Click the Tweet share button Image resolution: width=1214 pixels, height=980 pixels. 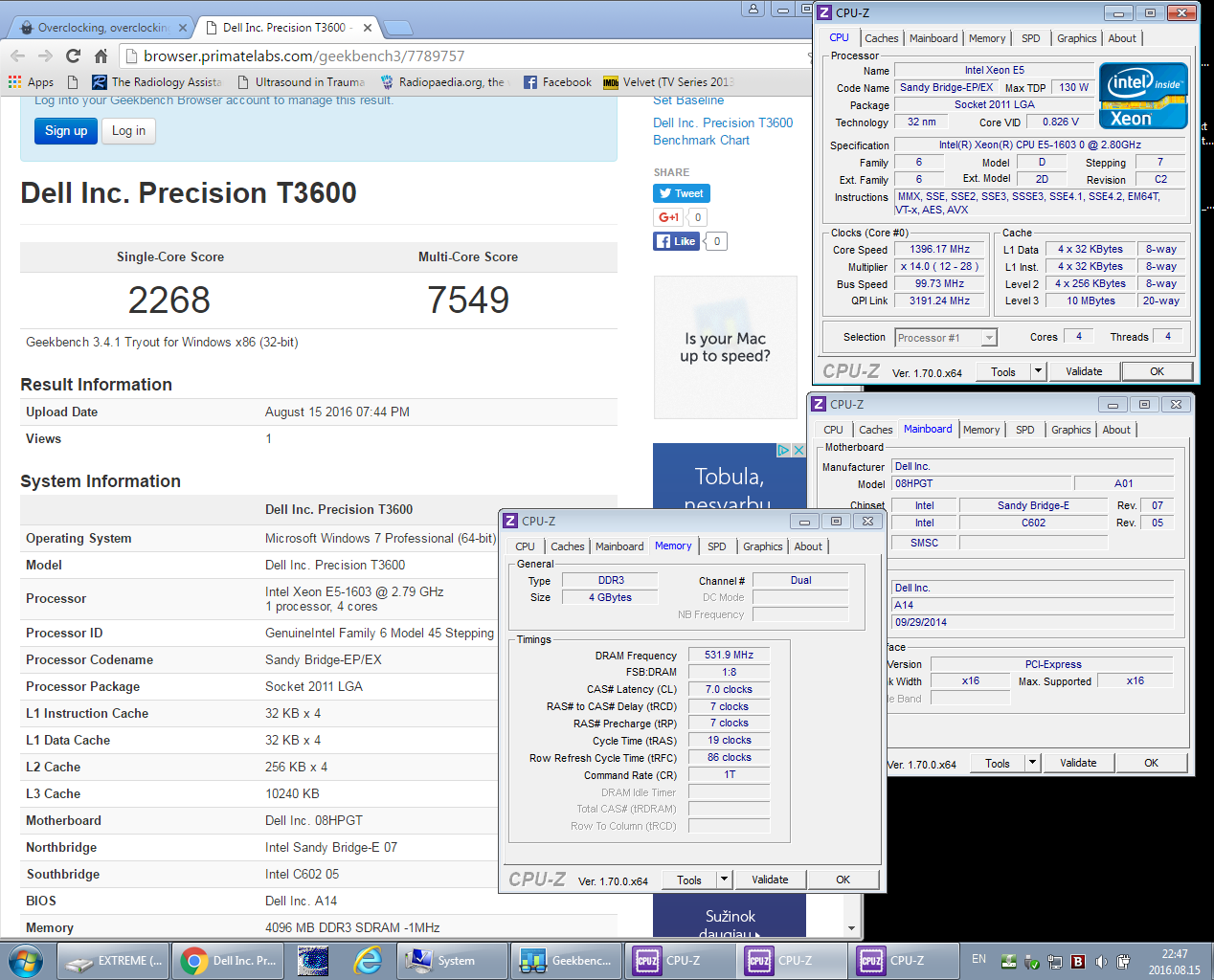[682, 193]
